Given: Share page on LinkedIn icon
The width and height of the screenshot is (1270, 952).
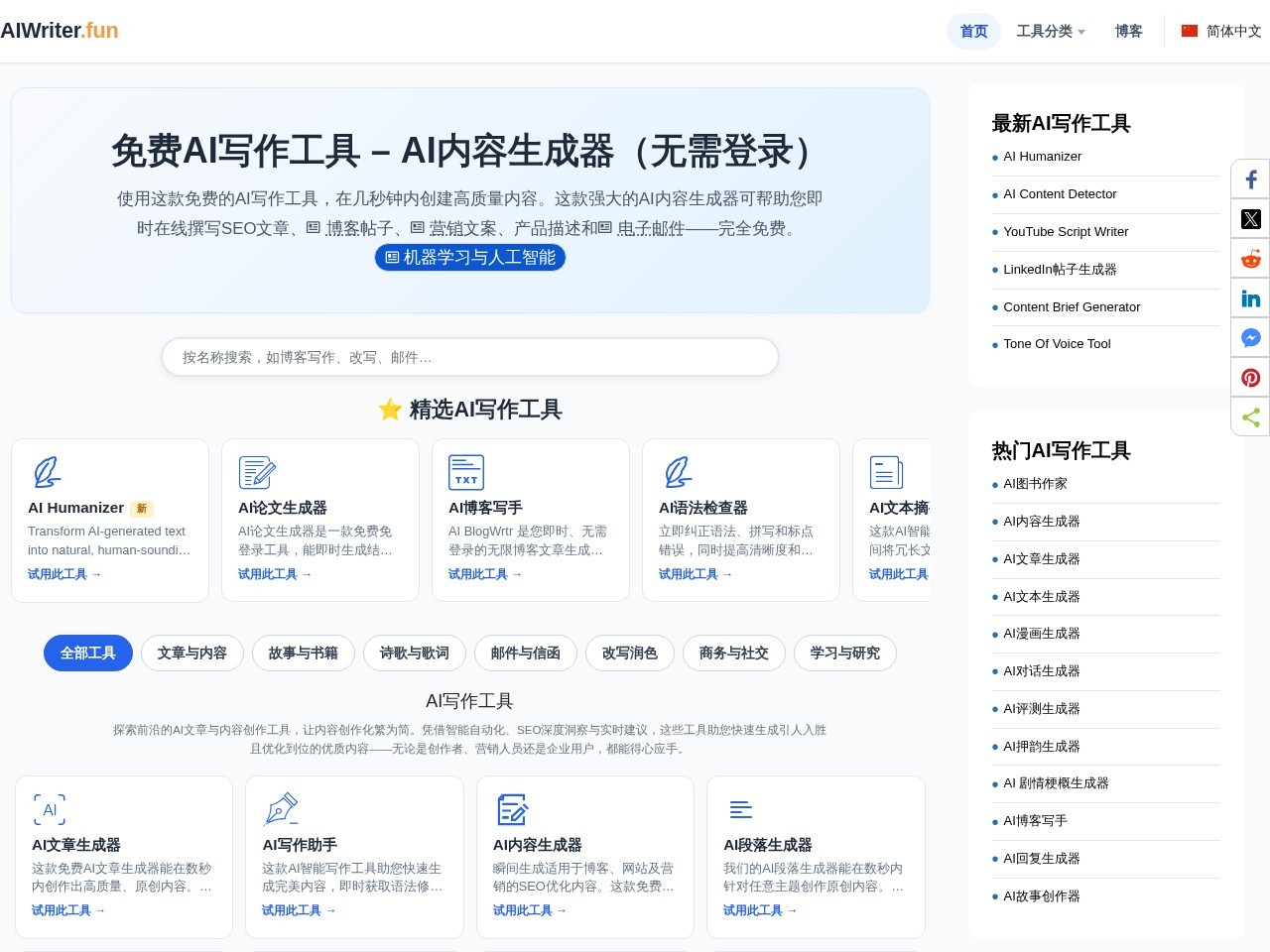Looking at the screenshot, I should click(1251, 298).
